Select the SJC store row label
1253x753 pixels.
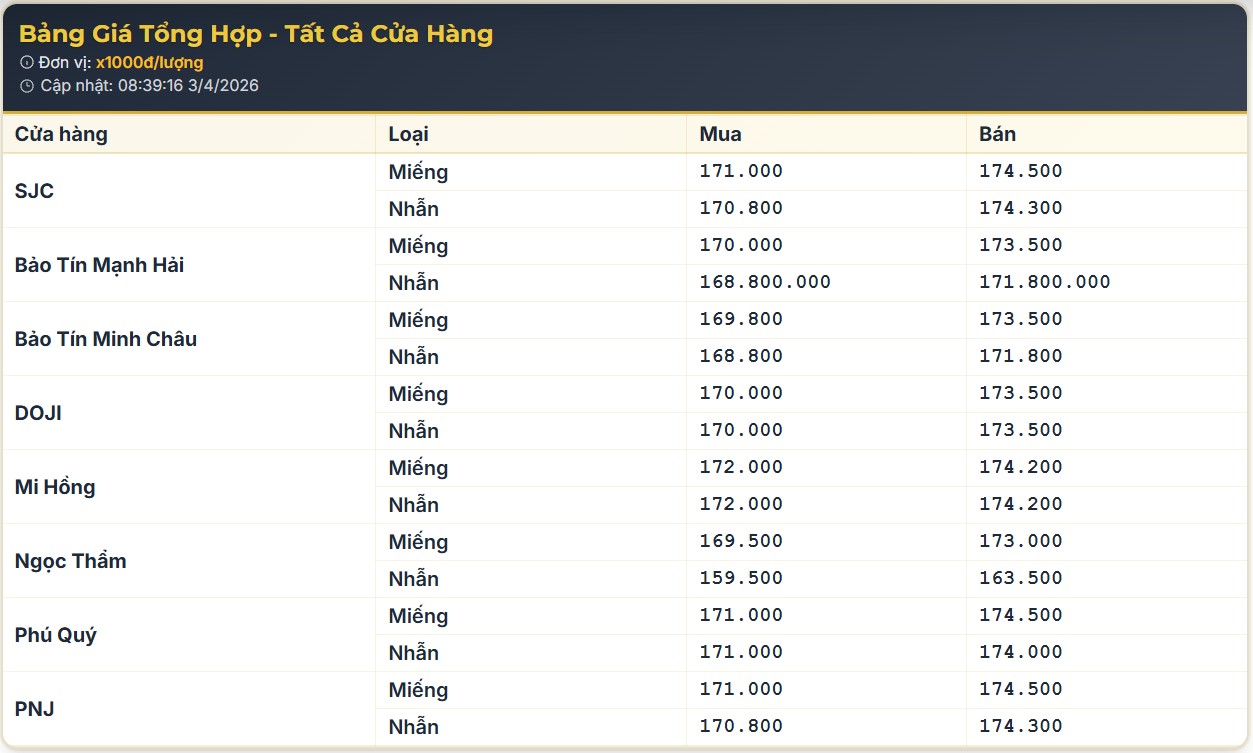coord(35,191)
